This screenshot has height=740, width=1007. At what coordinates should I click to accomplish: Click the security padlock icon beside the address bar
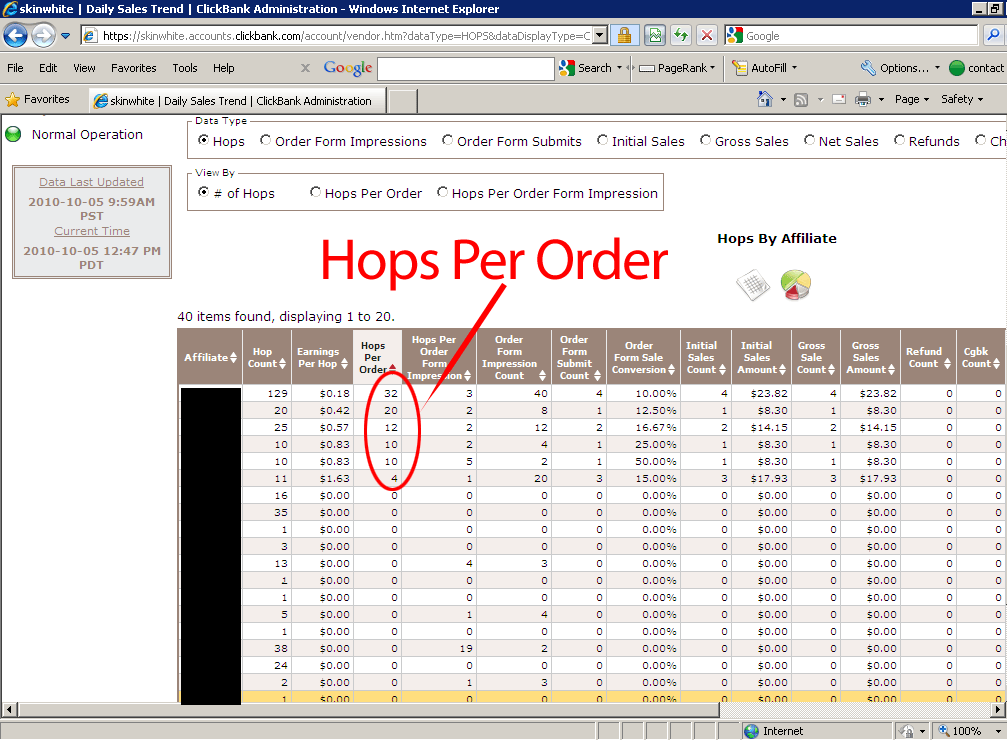624,35
